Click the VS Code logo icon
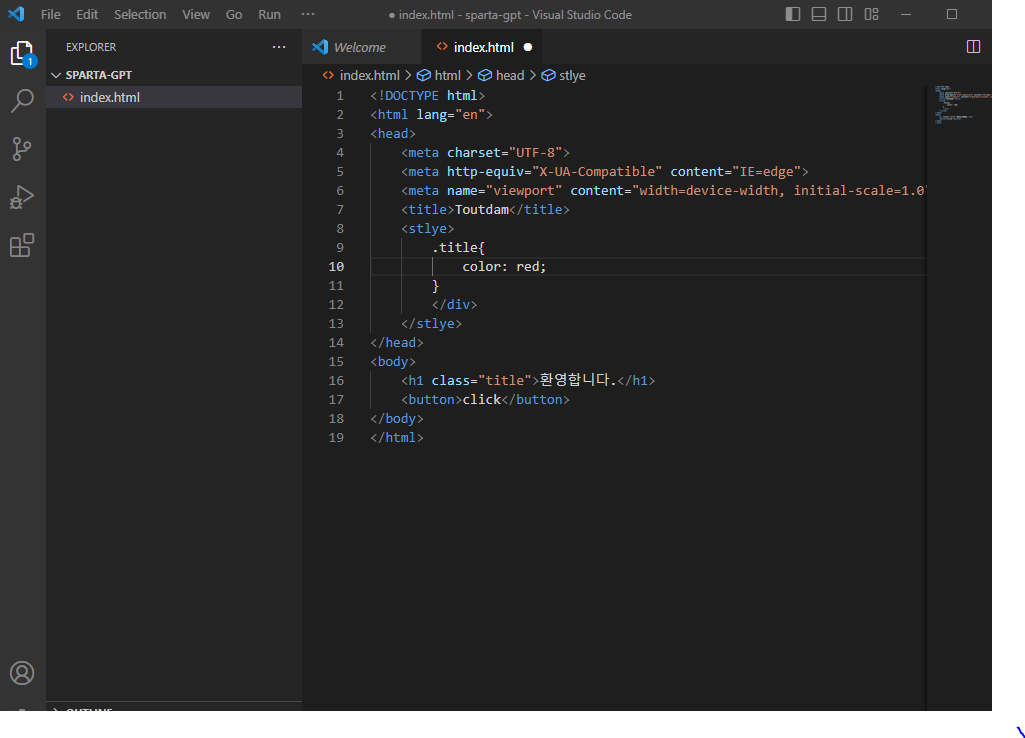 coord(16,14)
